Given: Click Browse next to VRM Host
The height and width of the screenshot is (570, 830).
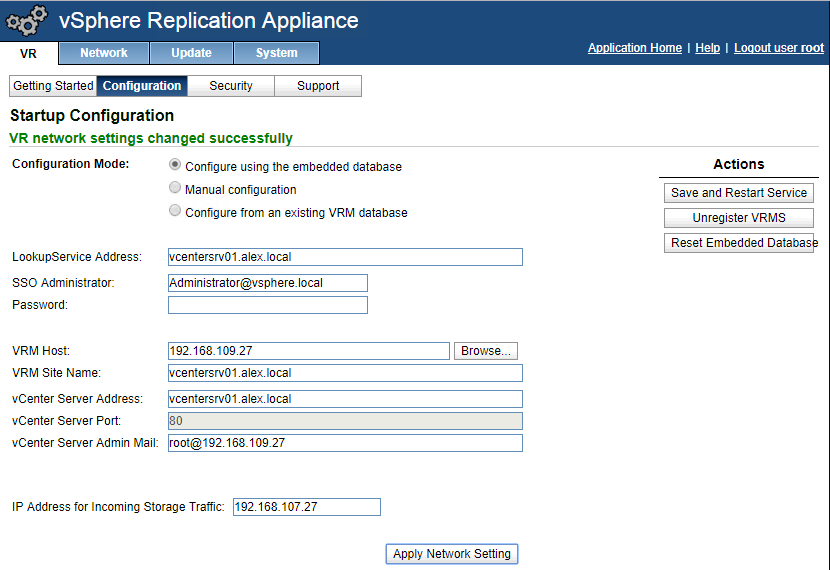Looking at the screenshot, I should tap(486, 351).
